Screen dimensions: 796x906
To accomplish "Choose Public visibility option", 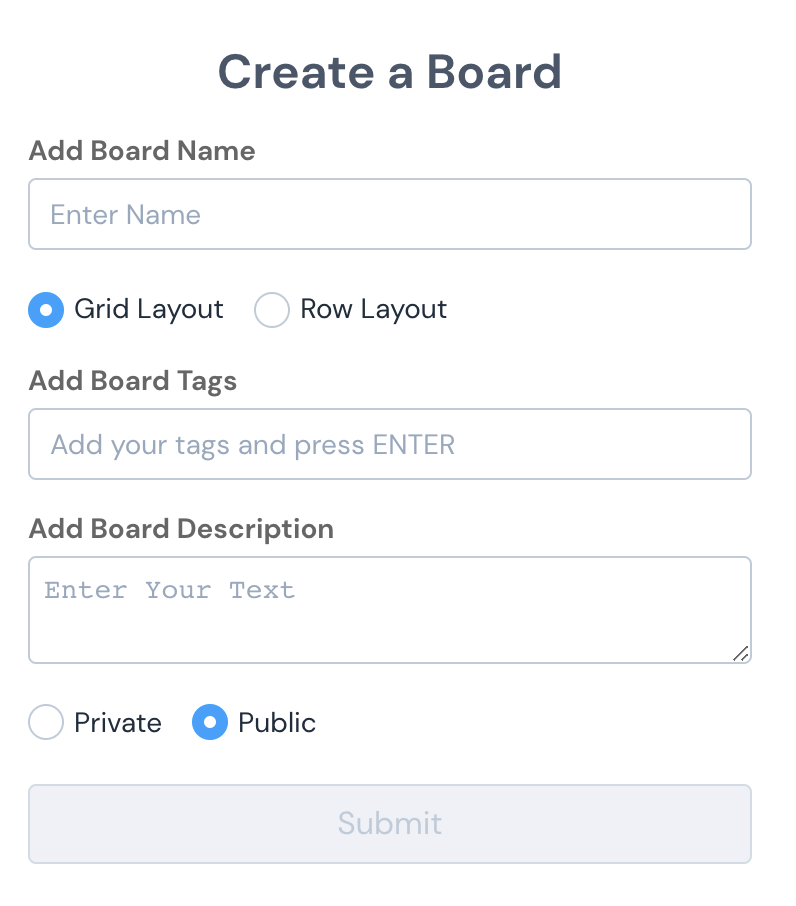I will 208,722.
